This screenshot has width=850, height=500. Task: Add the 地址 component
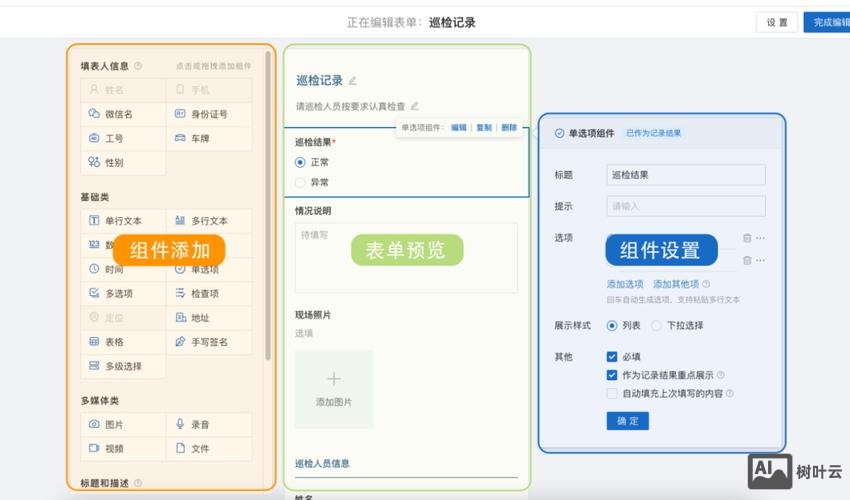pyautogui.click(x=209, y=318)
